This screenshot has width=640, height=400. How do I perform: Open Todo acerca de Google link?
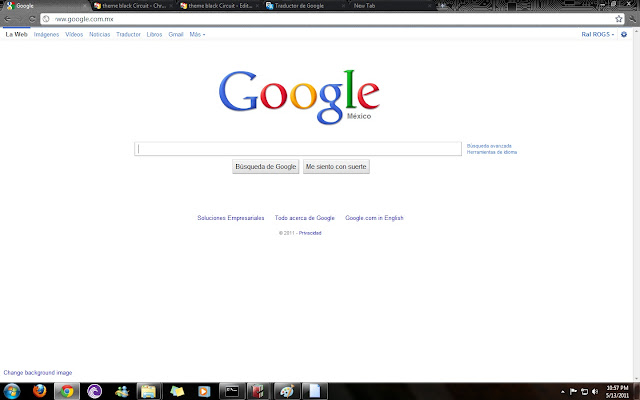click(304, 218)
